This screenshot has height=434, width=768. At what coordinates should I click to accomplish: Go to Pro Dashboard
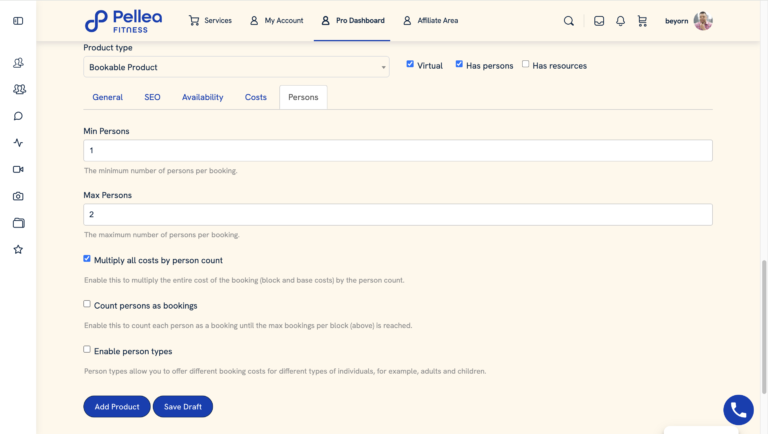tap(353, 21)
